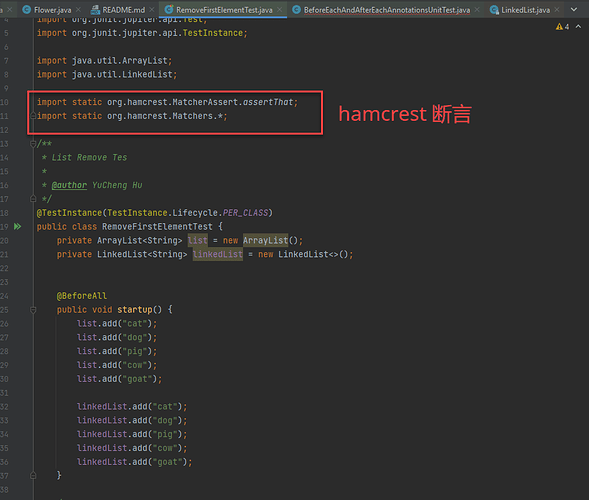Click the highlighted ArrayList constructor call
Viewport: 589px width, 500px height.
click(x=265, y=240)
